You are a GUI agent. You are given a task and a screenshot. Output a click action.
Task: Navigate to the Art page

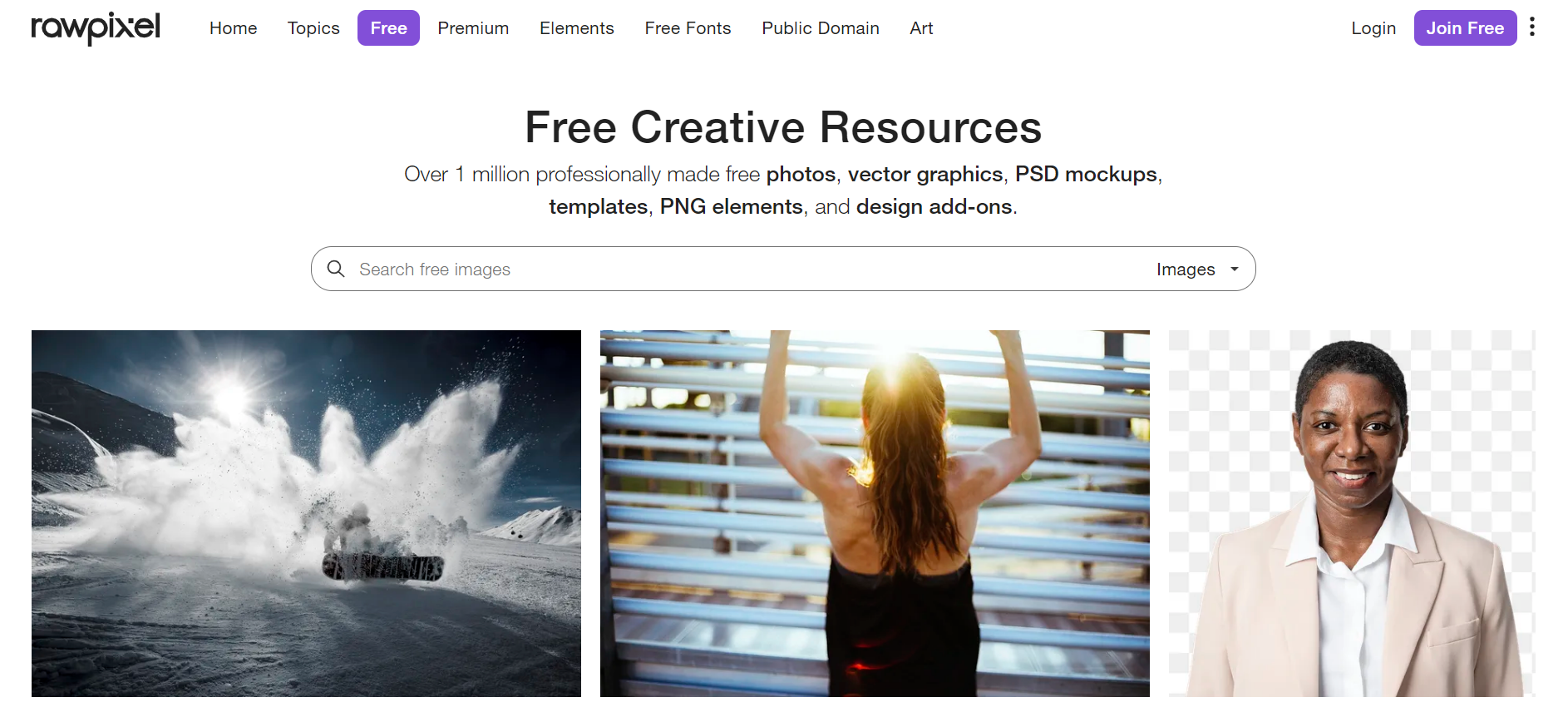click(921, 28)
